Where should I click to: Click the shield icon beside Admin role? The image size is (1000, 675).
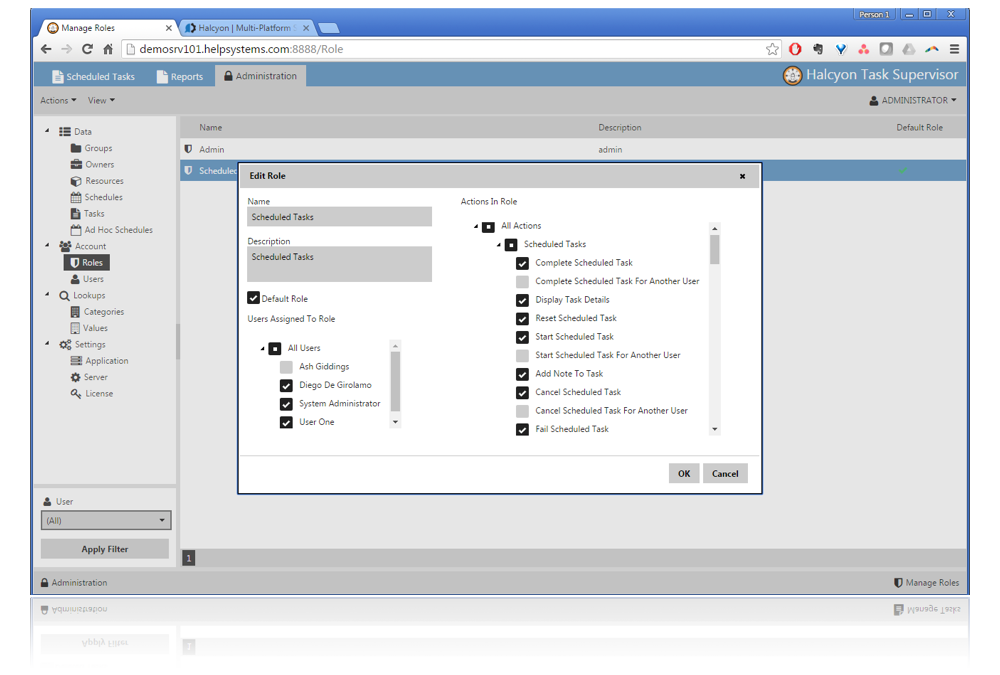tap(188, 149)
